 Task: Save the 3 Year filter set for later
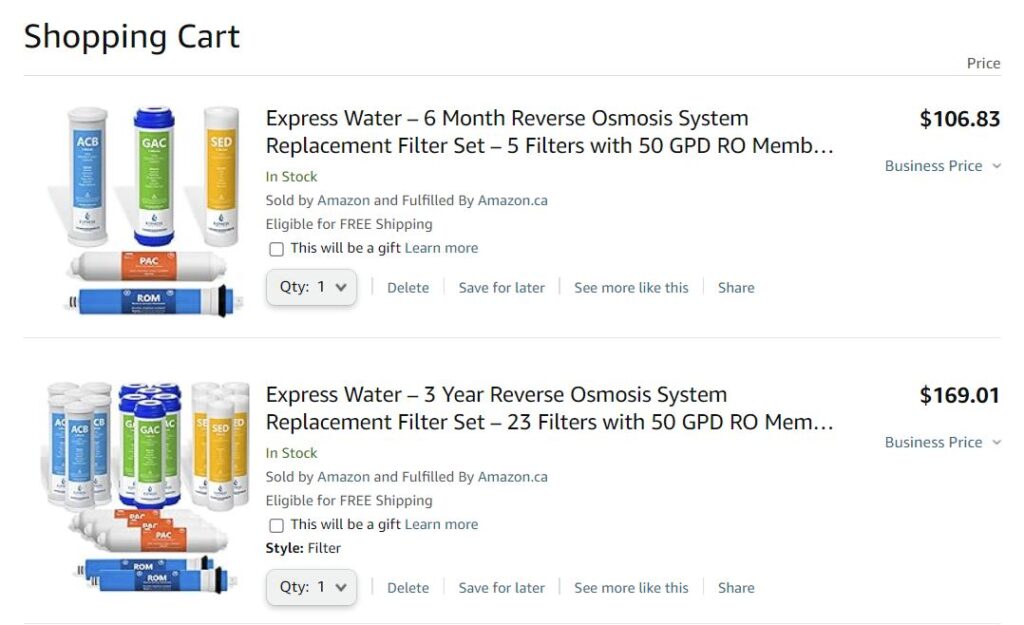pos(501,588)
